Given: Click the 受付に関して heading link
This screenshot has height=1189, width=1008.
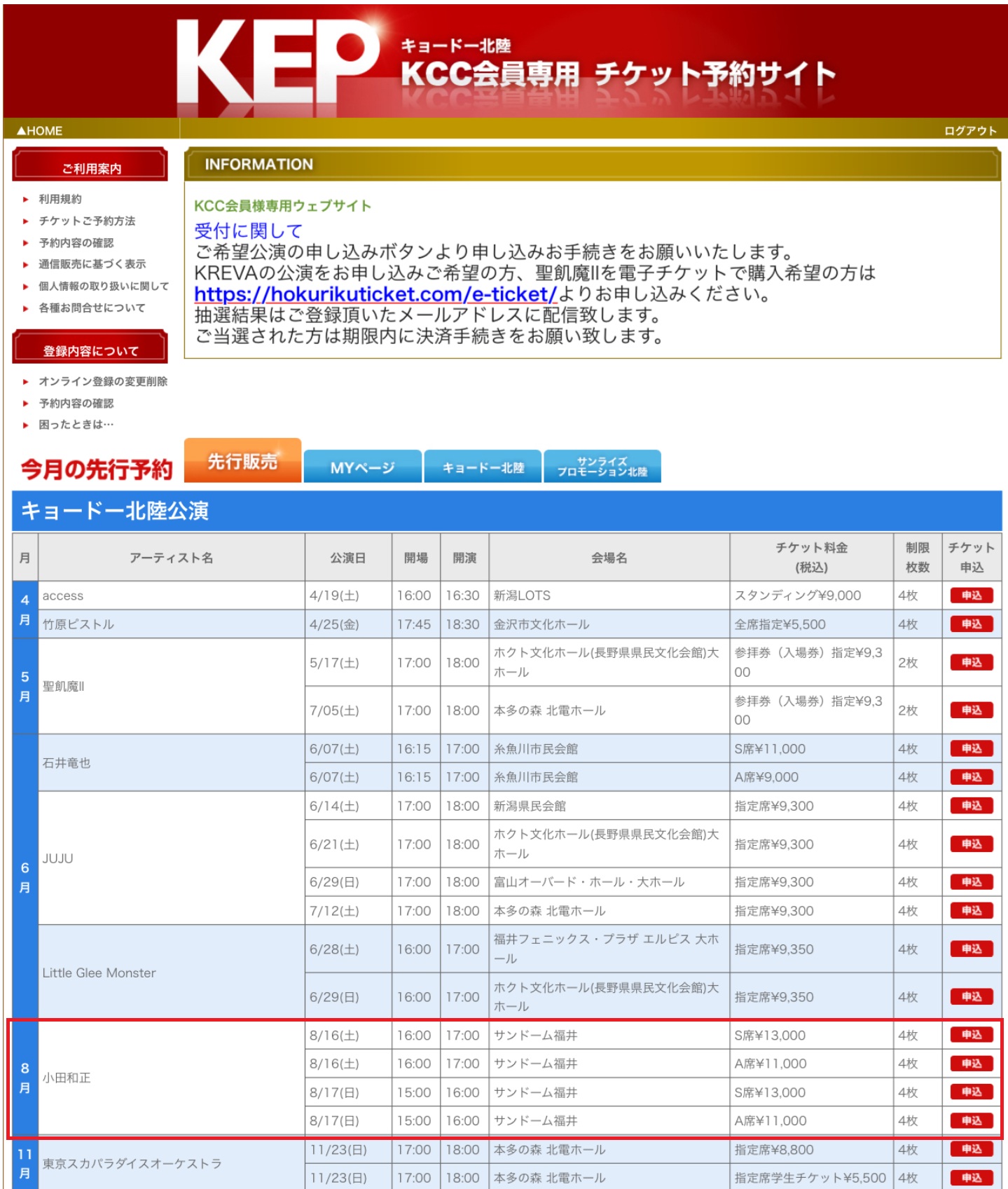Looking at the screenshot, I should coord(248,231).
